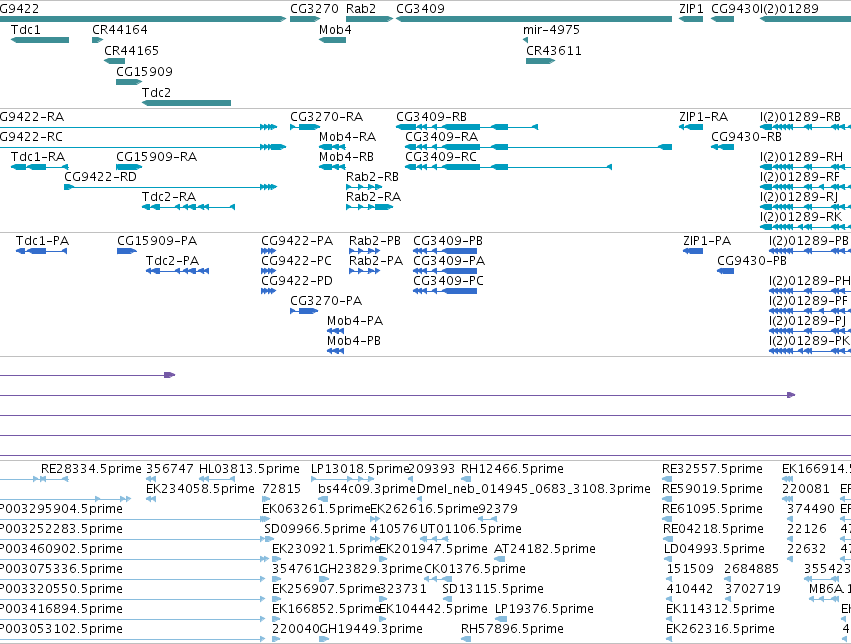Select the mir-4975 feature label
851x644 pixels.
[x=551, y=30]
